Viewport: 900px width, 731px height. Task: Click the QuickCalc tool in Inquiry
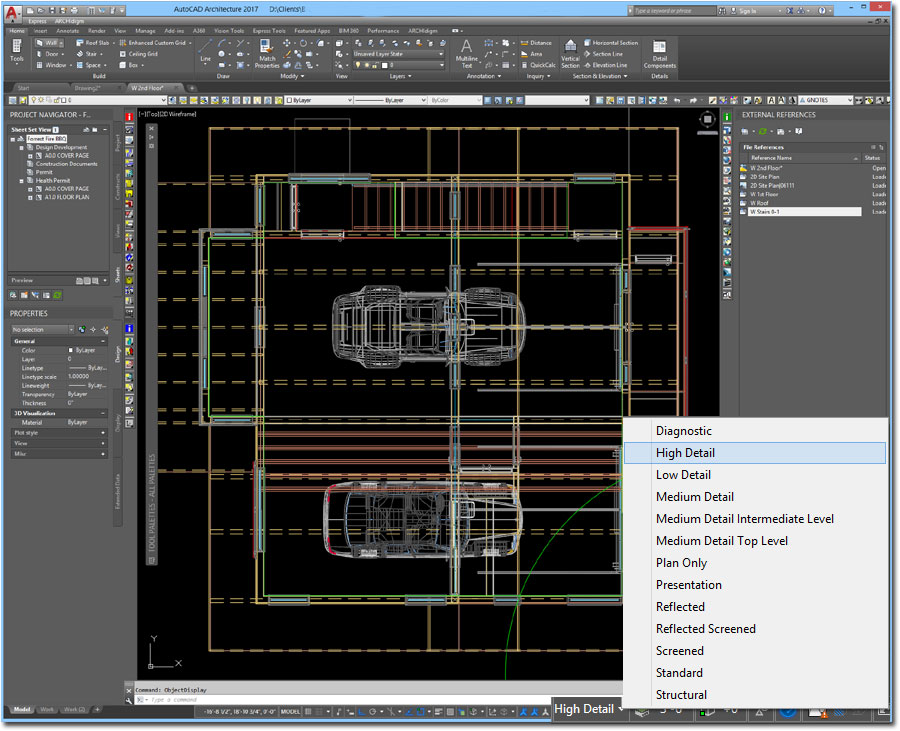tap(537, 65)
